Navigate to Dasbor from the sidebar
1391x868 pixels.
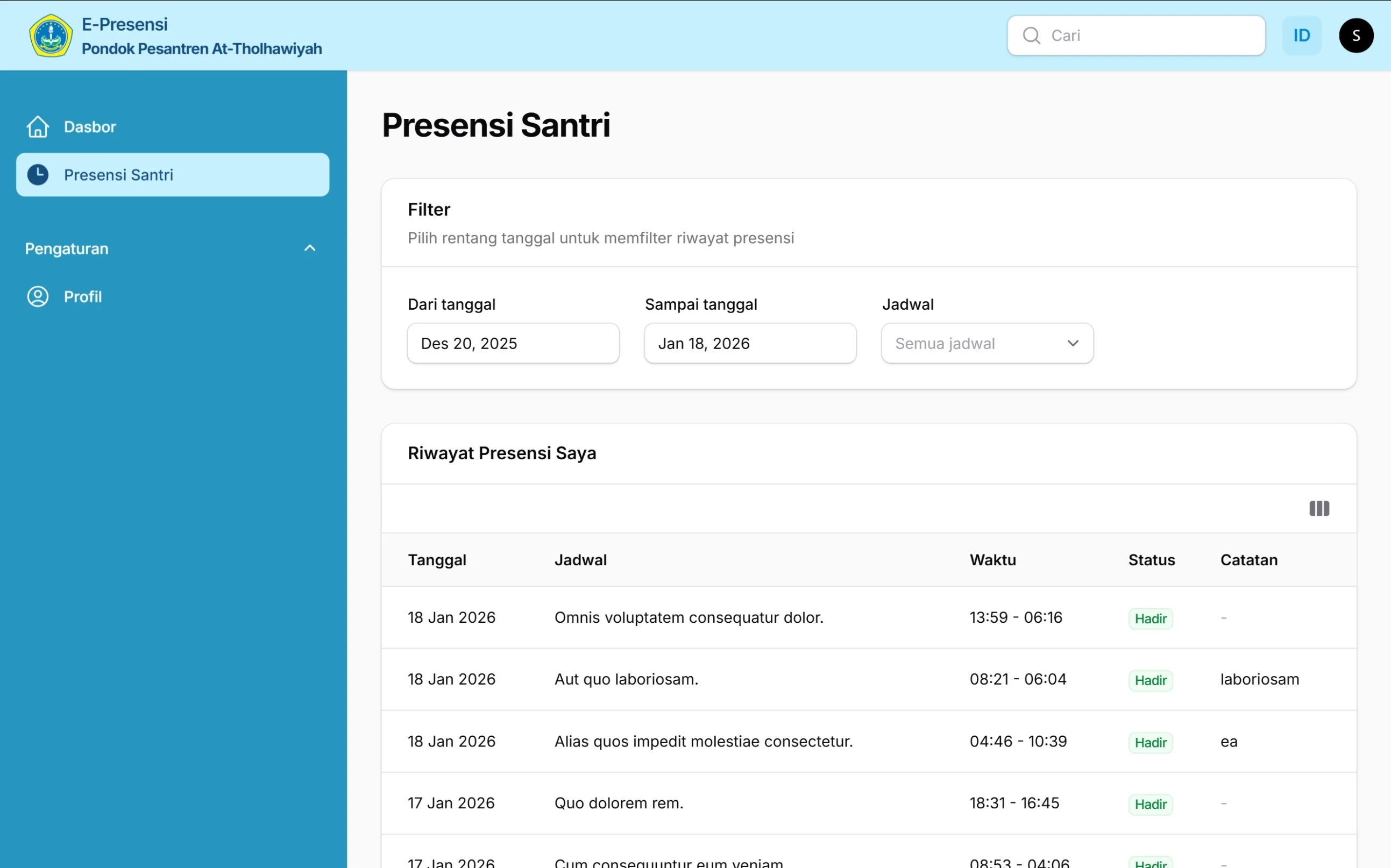(x=89, y=126)
